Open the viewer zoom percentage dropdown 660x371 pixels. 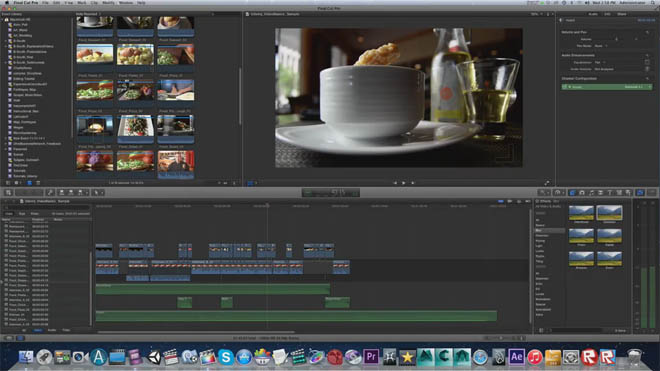pos(536,14)
